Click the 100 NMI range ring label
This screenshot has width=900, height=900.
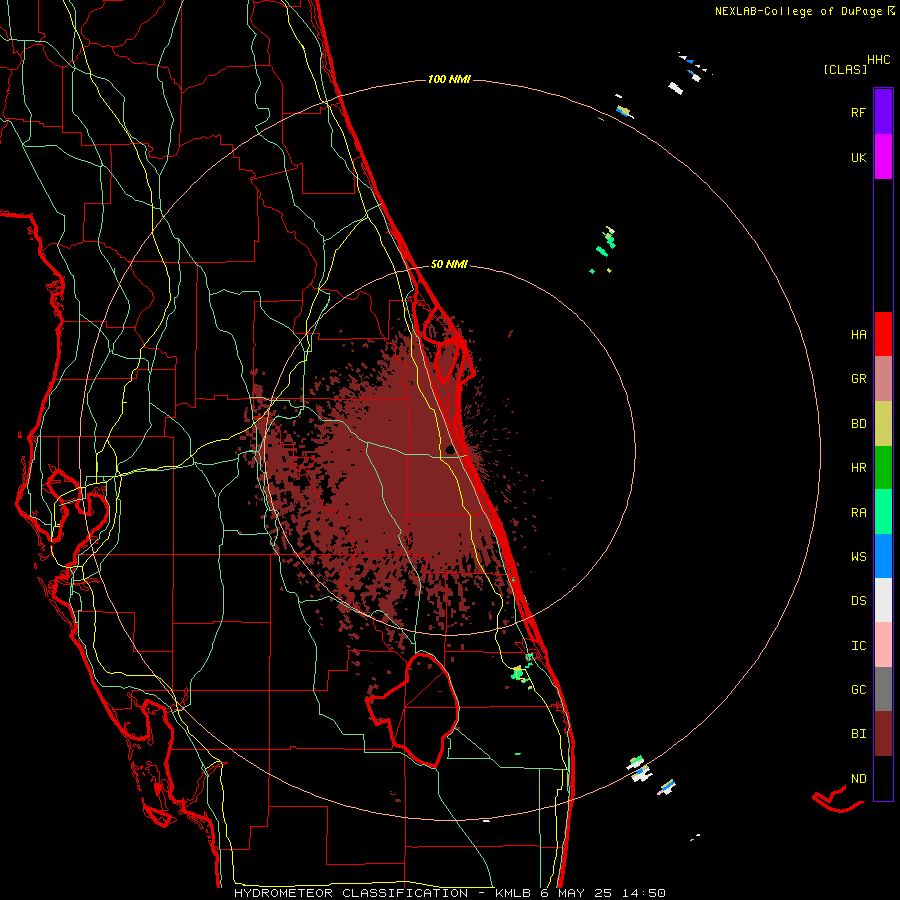click(449, 79)
